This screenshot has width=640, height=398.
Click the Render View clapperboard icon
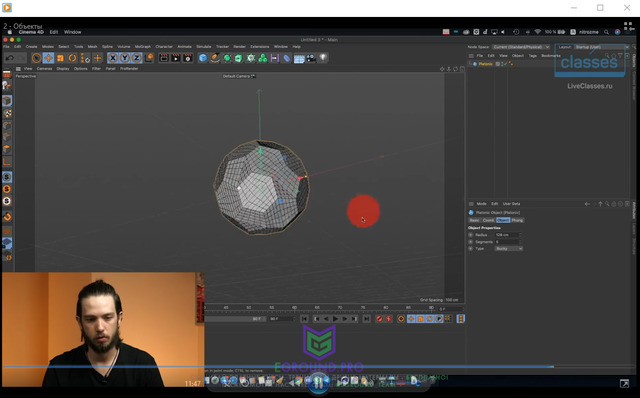point(164,58)
